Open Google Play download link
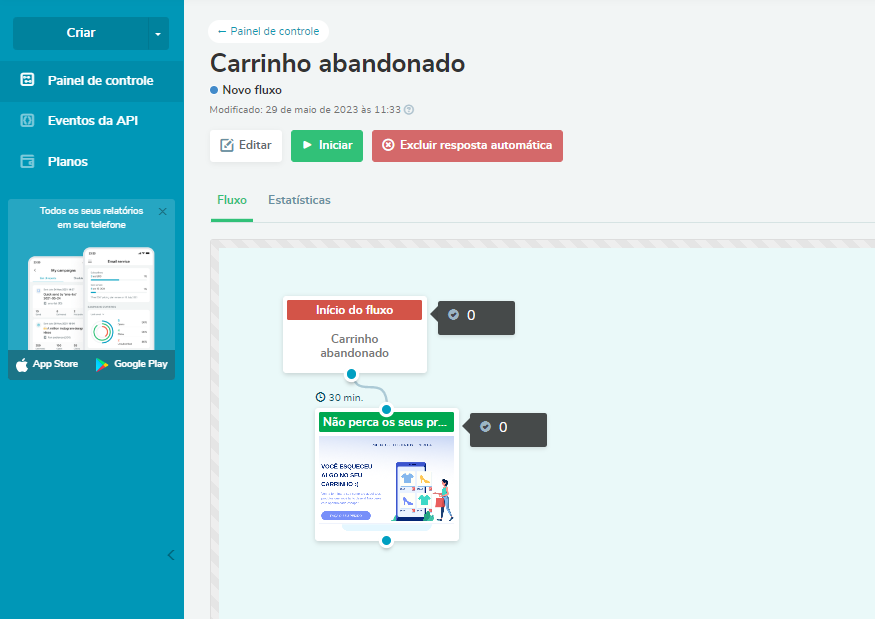Screen dimensions: 875x619 (x=131, y=364)
